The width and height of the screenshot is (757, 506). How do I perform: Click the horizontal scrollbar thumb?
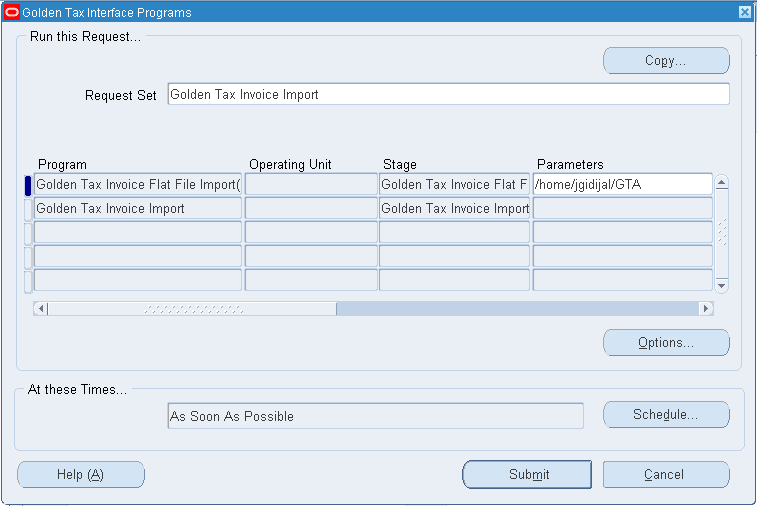click(x=192, y=308)
